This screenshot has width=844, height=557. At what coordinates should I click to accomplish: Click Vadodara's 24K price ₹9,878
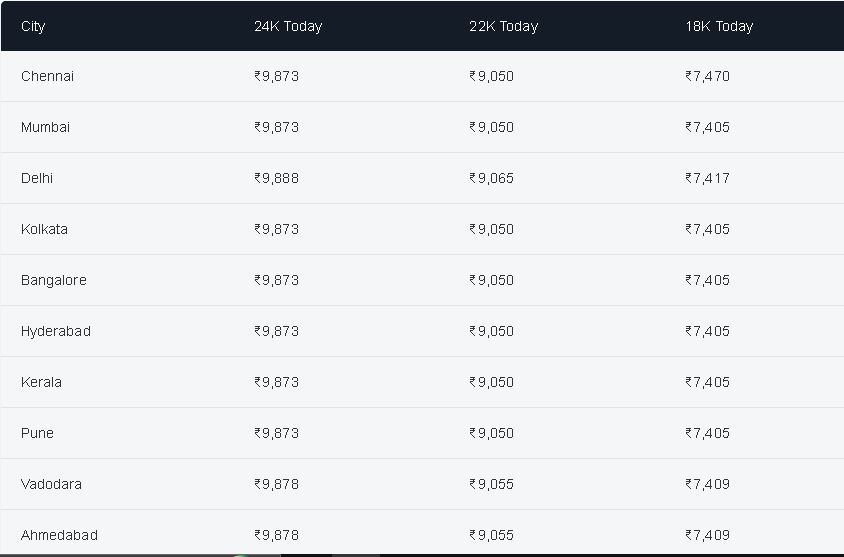click(277, 484)
